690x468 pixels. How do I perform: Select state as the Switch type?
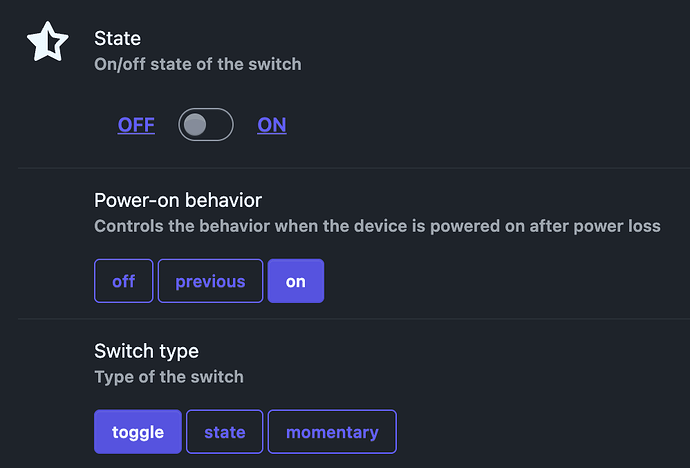coord(225,432)
